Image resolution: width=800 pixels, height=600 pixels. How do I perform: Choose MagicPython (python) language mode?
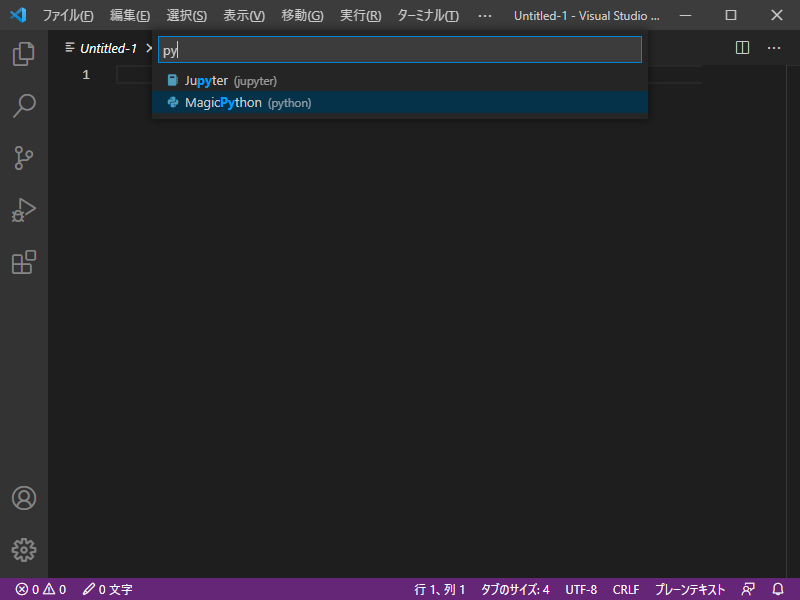click(x=400, y=103)
